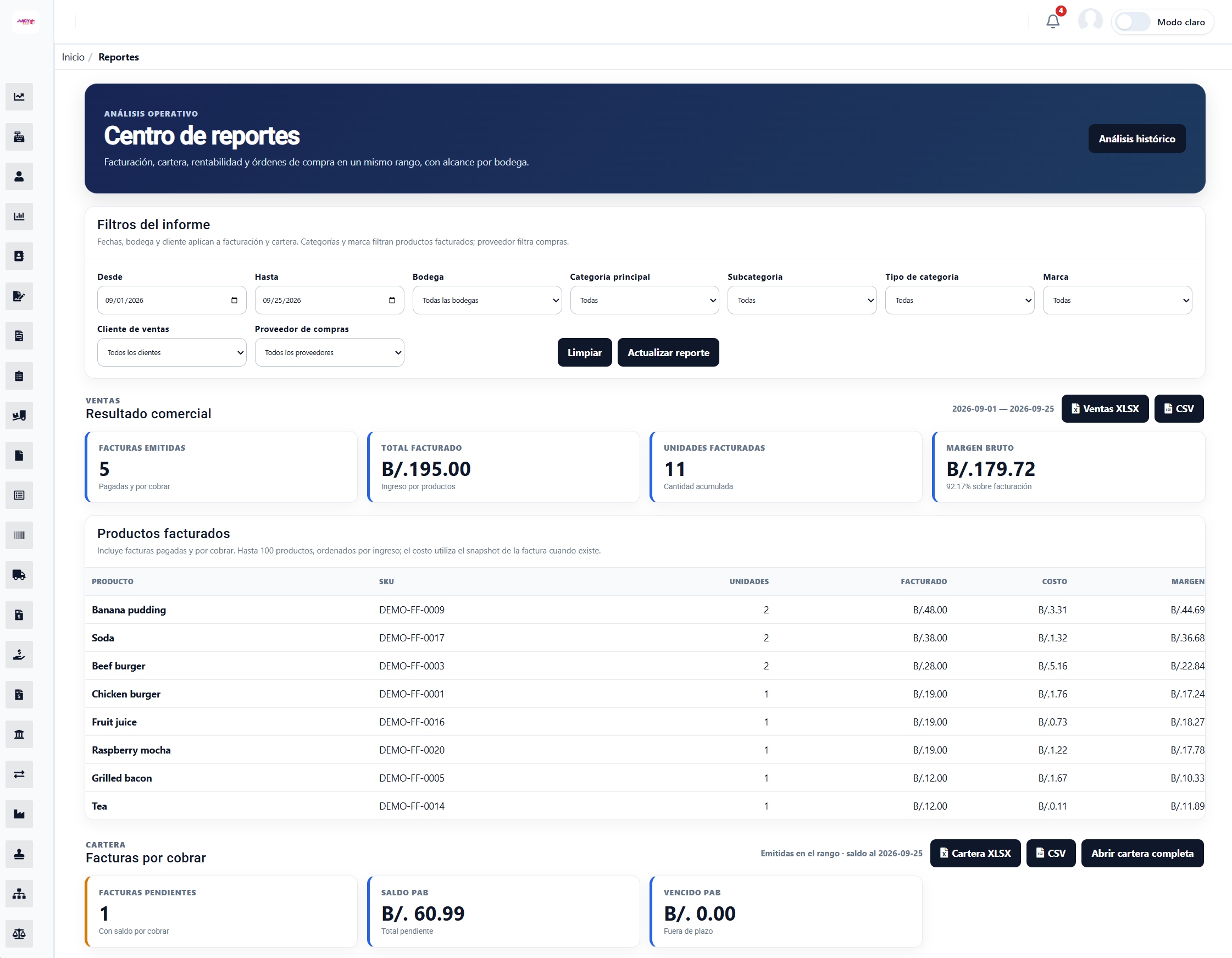Click the hand truck dolly sidebar icon

19,416
